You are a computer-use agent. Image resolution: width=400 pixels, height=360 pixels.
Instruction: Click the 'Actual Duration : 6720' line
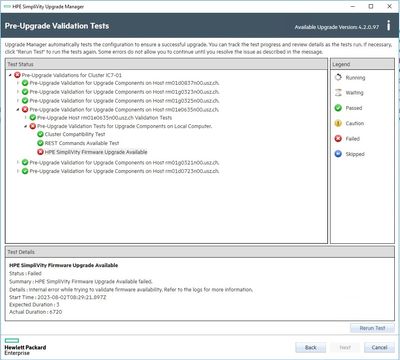click(x=36, y=312)
